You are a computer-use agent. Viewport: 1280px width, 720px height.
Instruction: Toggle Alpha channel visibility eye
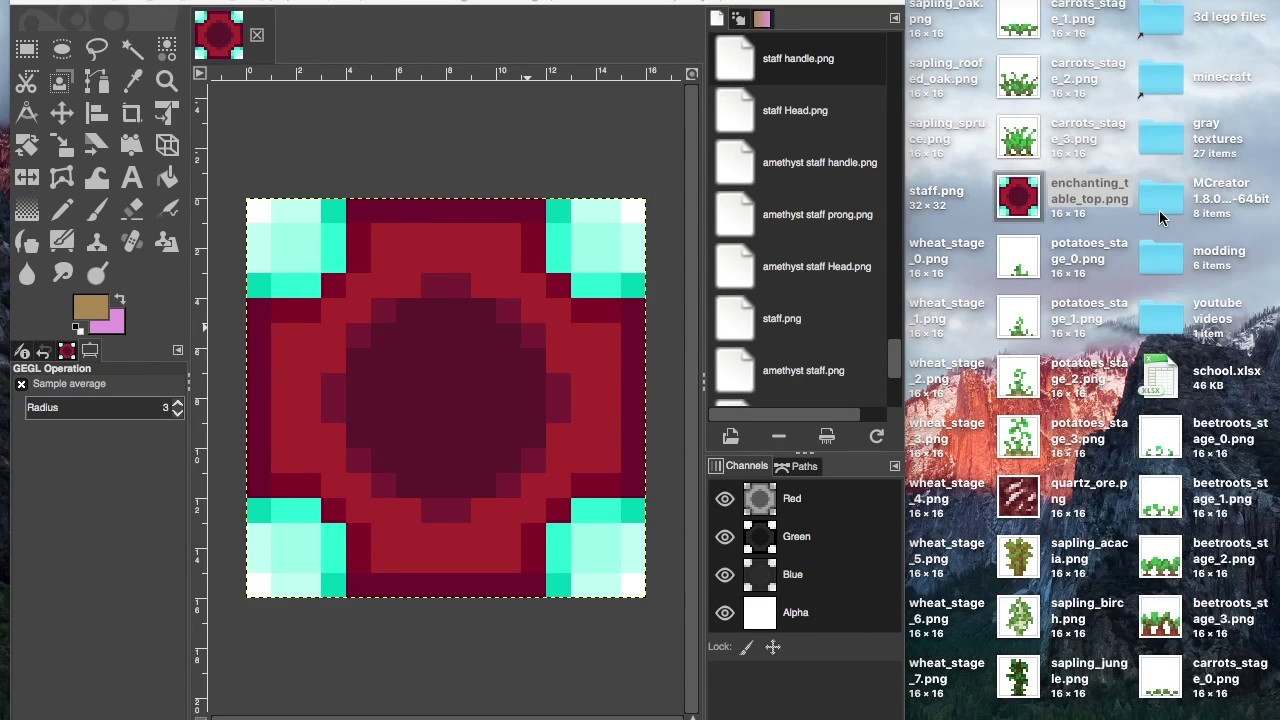[725, 613]
